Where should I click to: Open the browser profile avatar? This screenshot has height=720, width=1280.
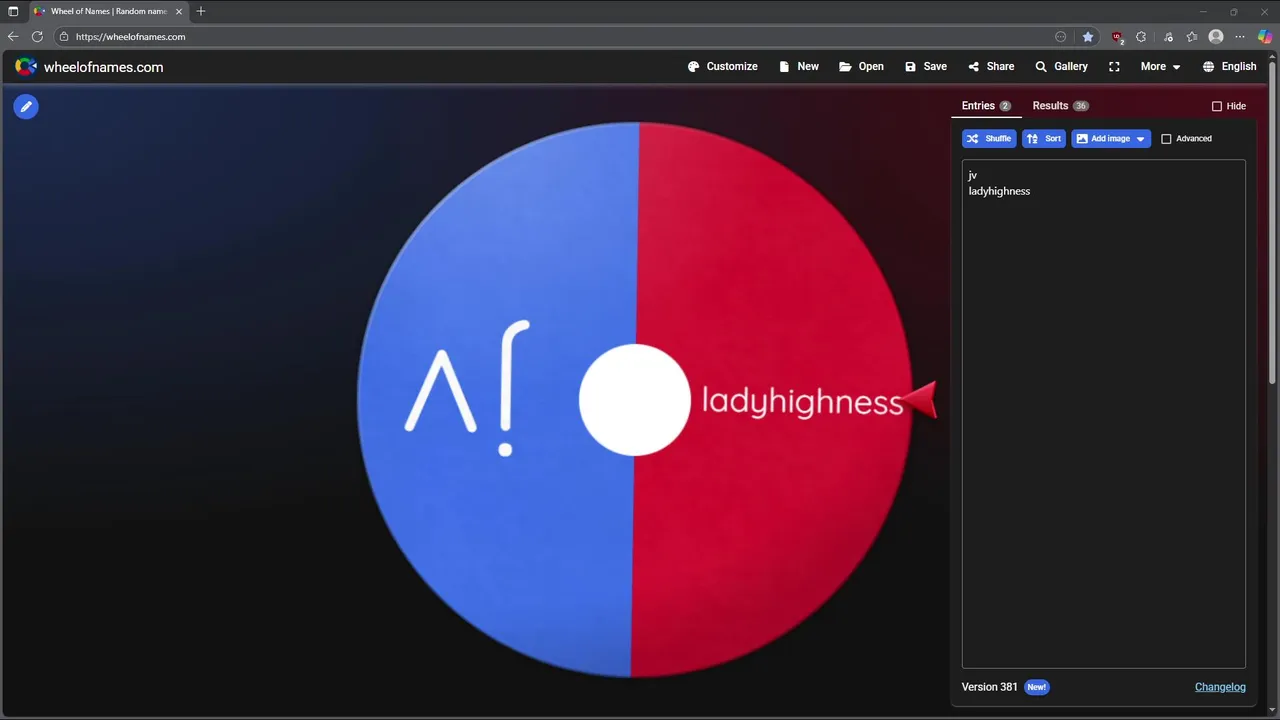(x=1216, y=37)
